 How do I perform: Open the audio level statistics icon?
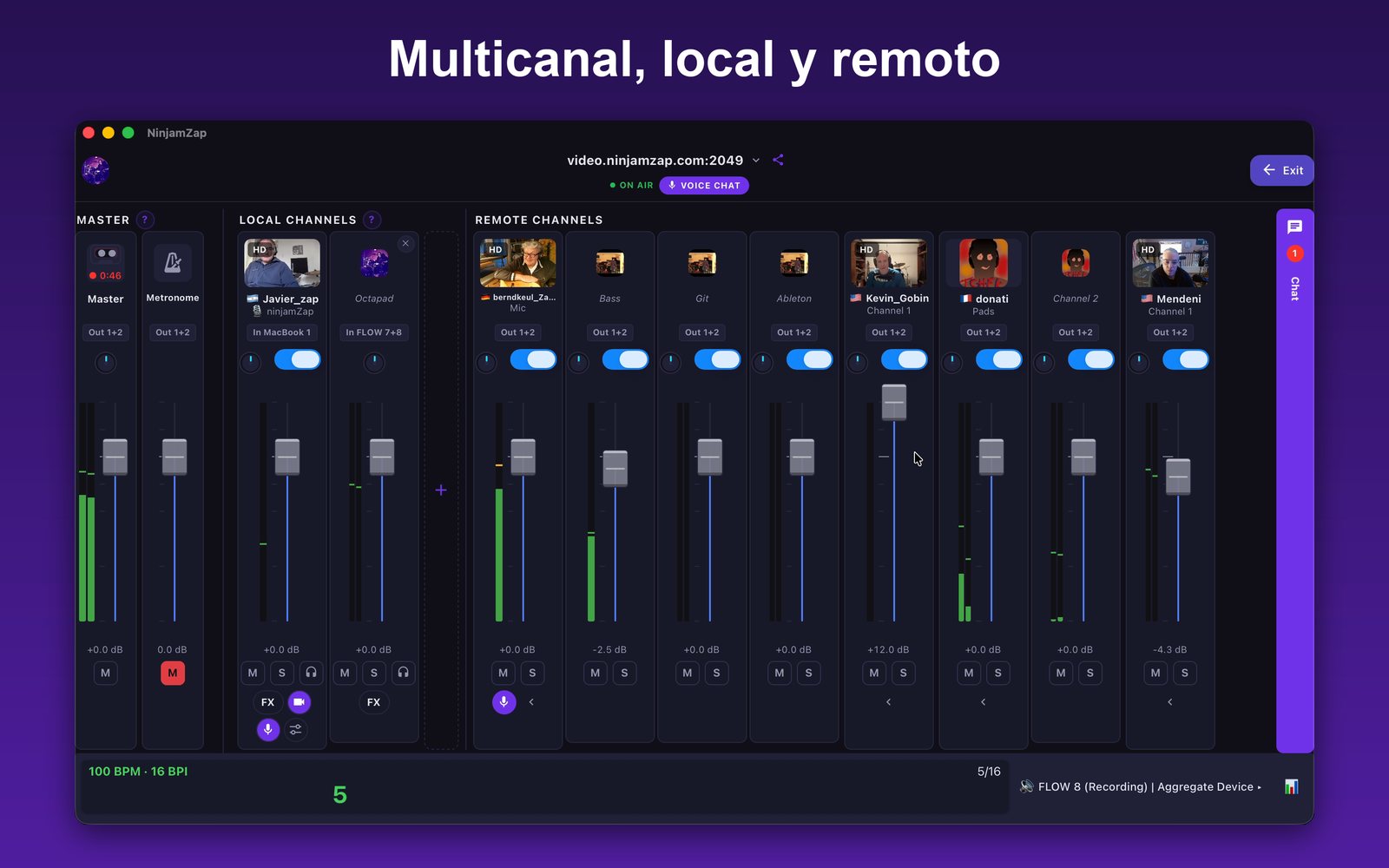point(1292,786)
